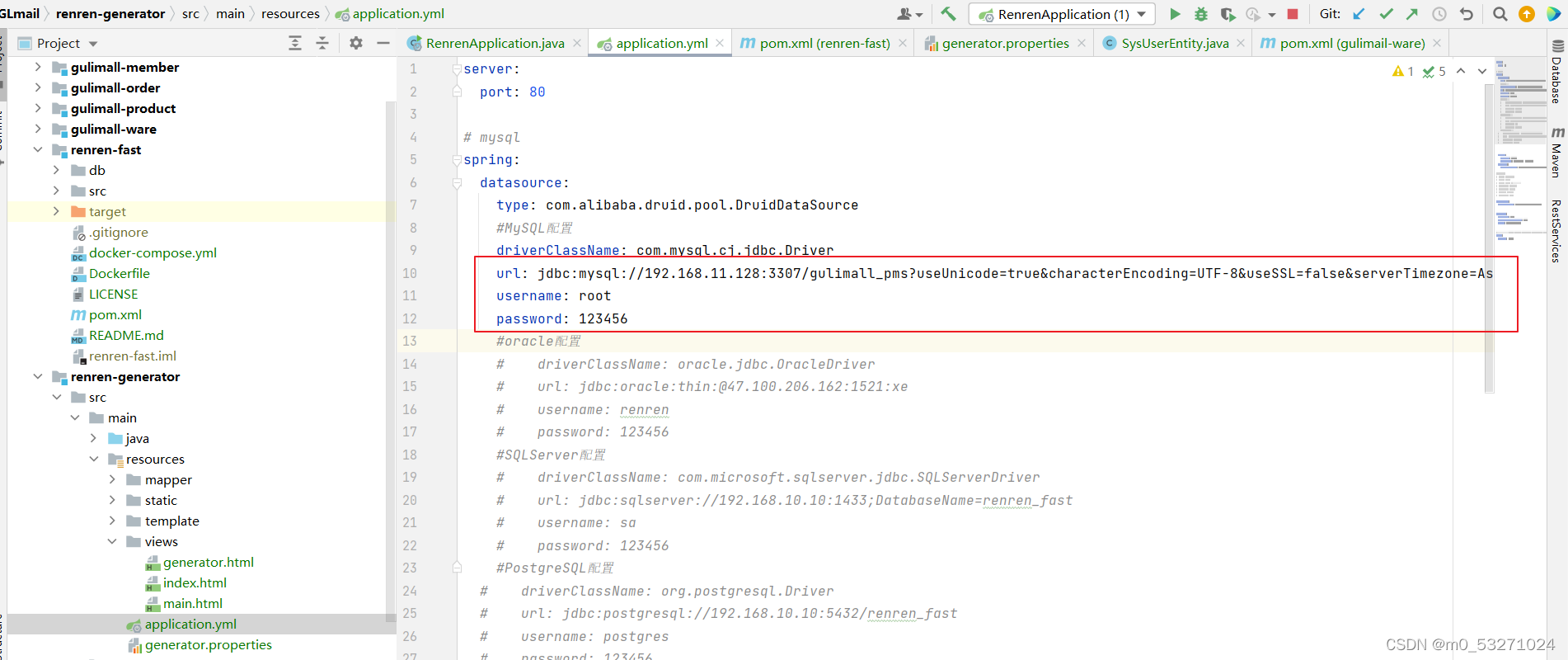The width and height of the screenshot is (1568, 660).
Task: Fold the spring block at line 5
Action: [x=457, y=160]
